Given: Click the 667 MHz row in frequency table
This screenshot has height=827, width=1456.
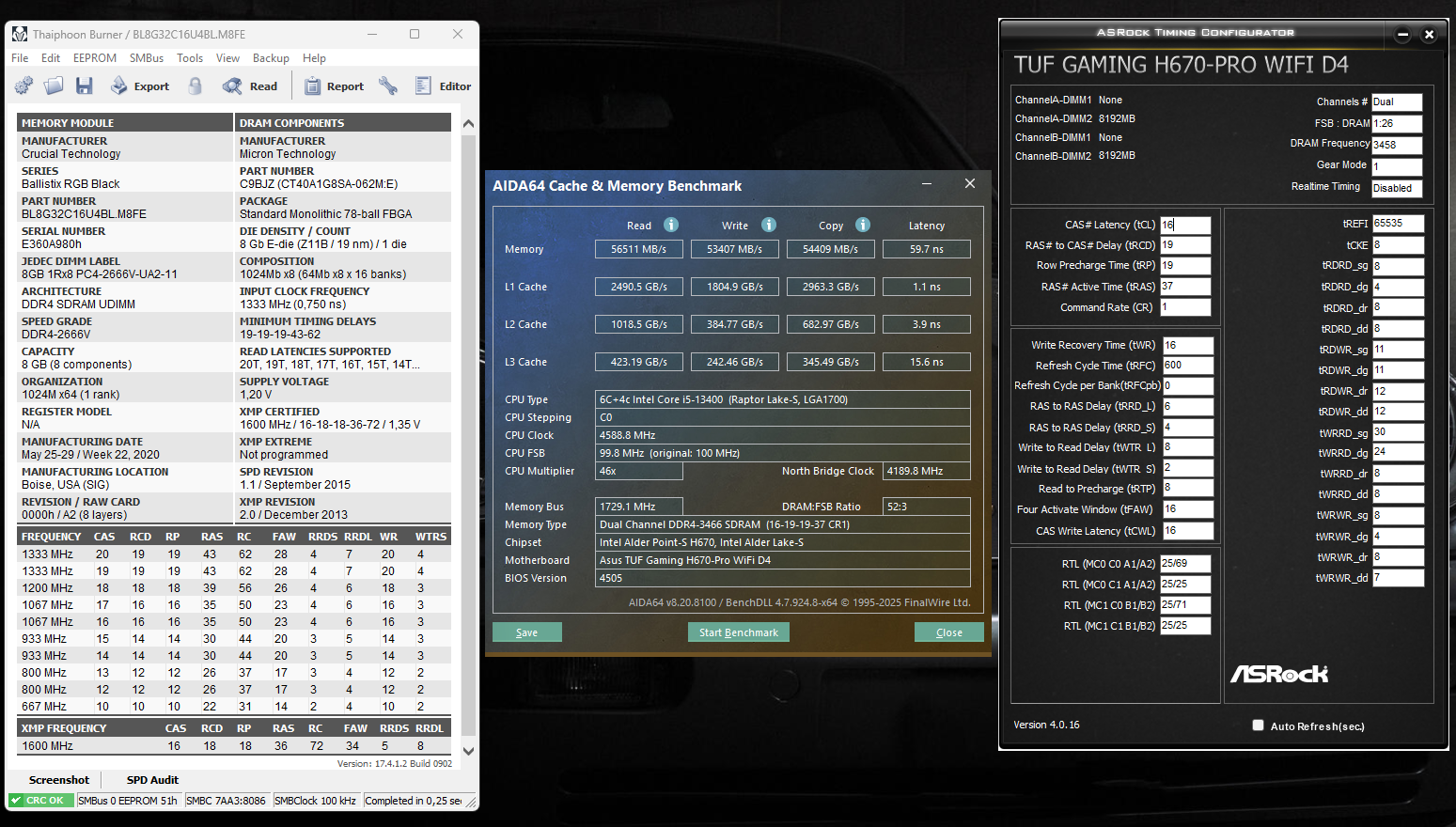Looking at the screenshot, I should coord(234,707).
